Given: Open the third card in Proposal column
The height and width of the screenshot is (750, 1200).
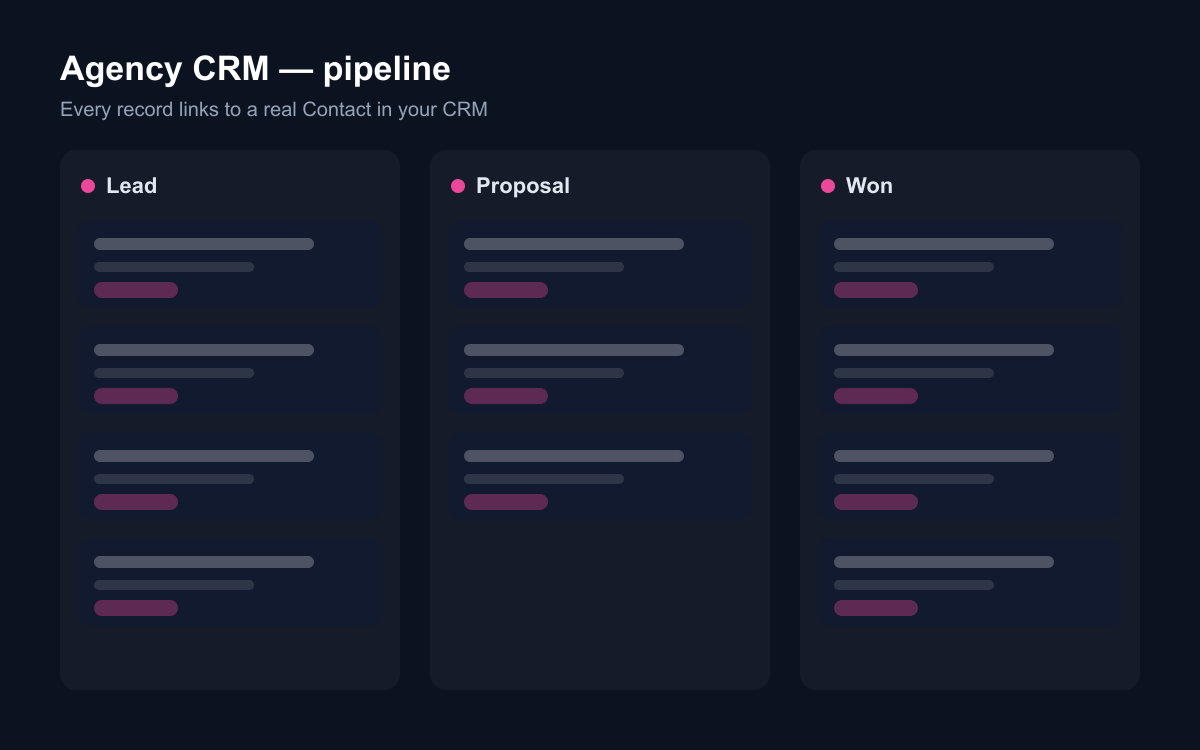Looking at the screenshot, I should tap(600, 477).
